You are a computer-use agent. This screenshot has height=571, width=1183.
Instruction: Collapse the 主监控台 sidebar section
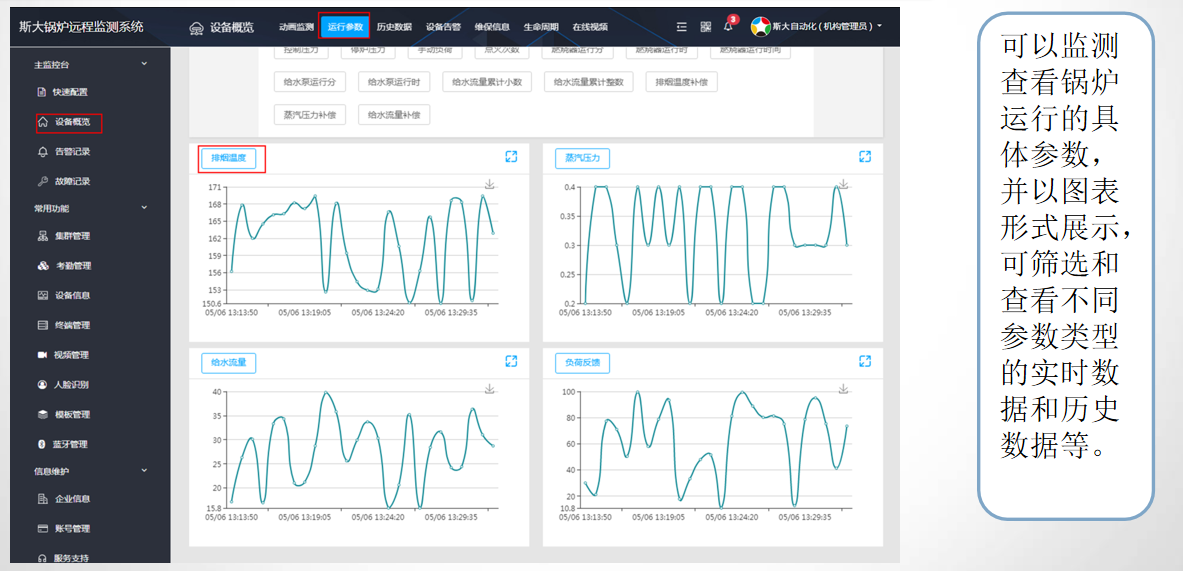point(144,64)
